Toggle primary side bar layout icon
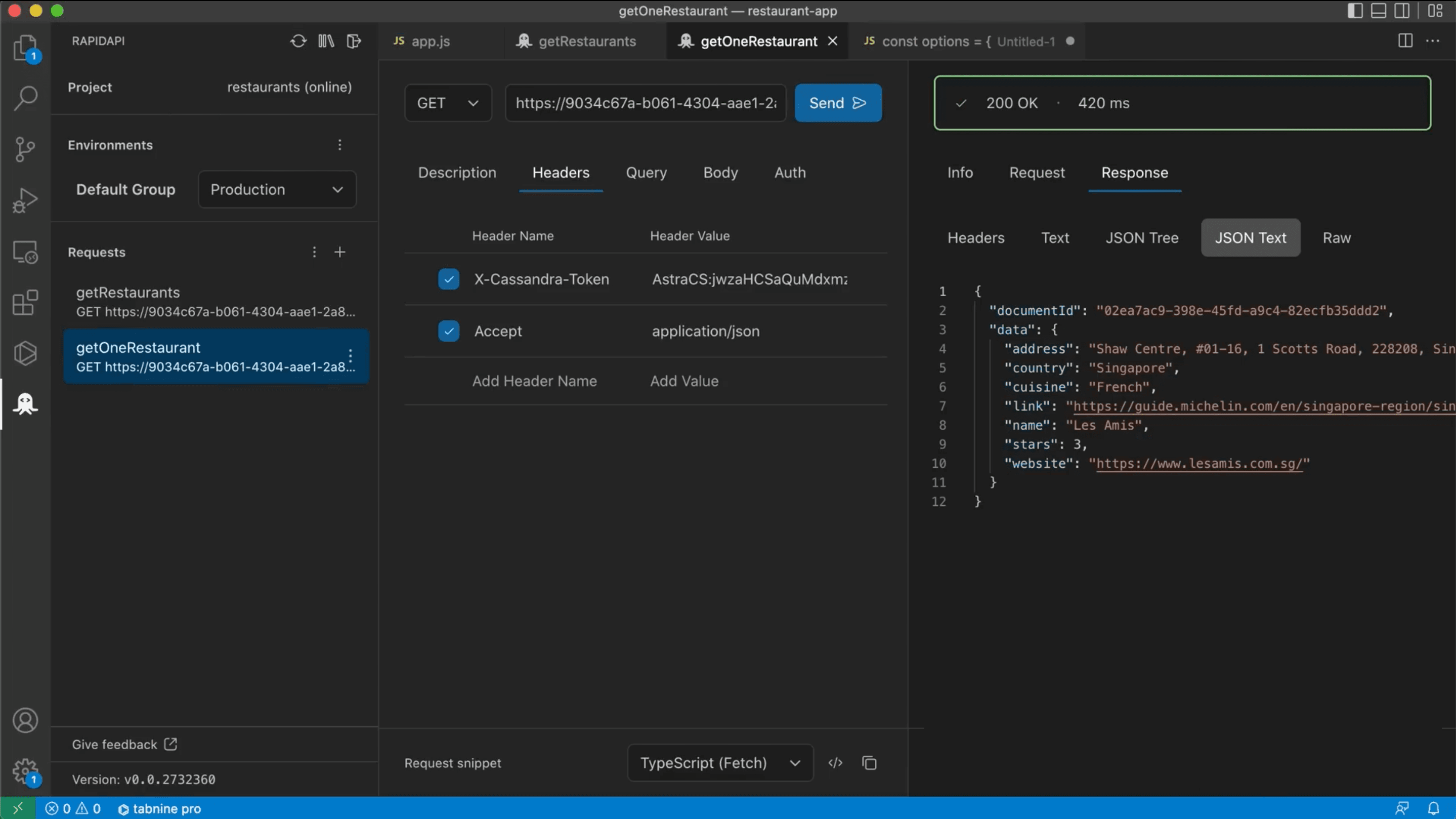The width and height of the screenshot is (1456, 819). (1355, 11)
